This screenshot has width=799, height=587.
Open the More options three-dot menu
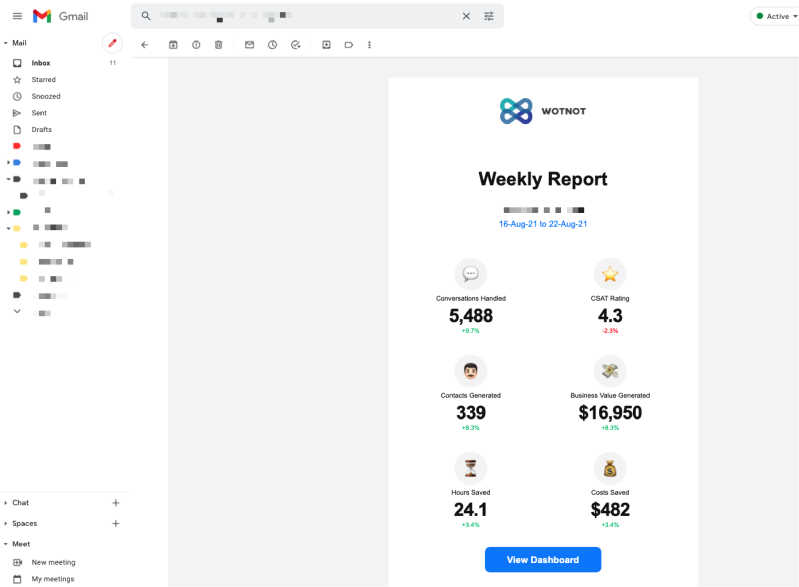[x=369, y=45]
